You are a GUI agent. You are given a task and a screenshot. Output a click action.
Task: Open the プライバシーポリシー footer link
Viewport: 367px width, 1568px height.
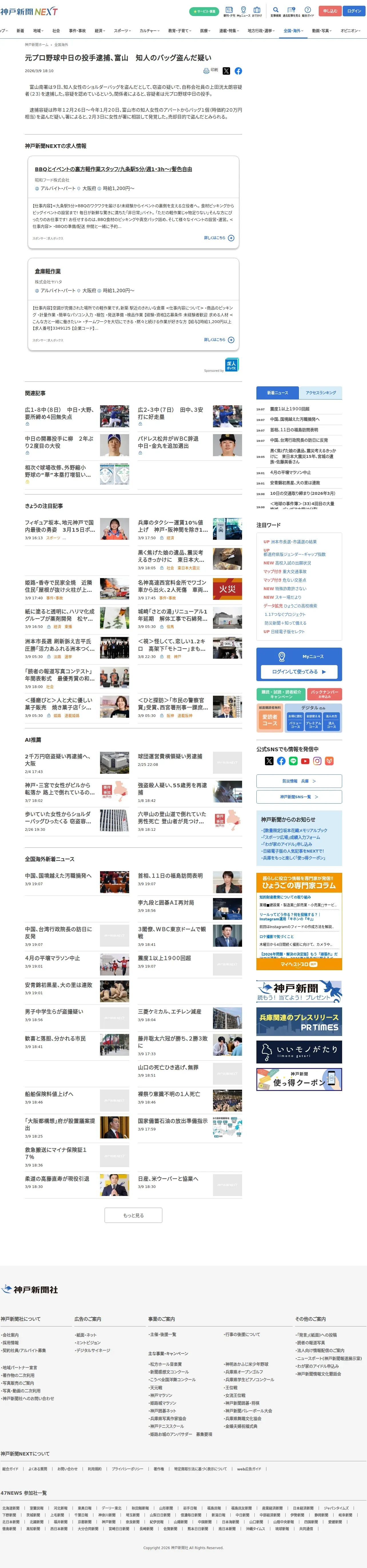click(x=127, y=1469)
